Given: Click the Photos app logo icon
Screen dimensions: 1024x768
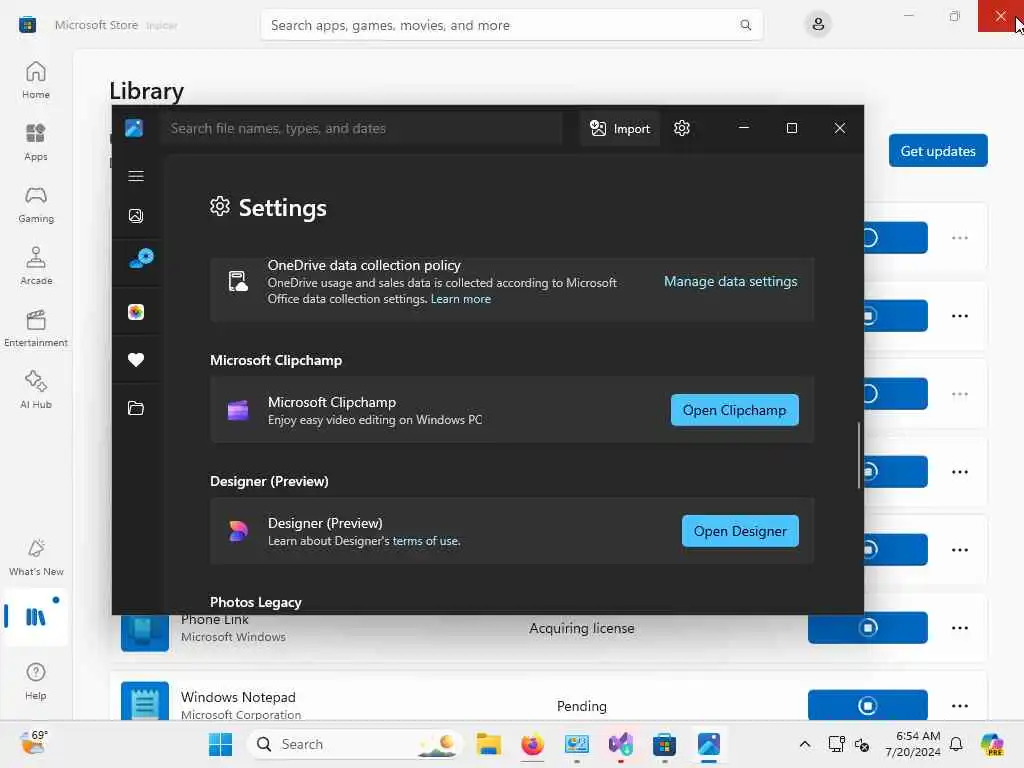Looking at the screenshot, I should coord(134,128).
